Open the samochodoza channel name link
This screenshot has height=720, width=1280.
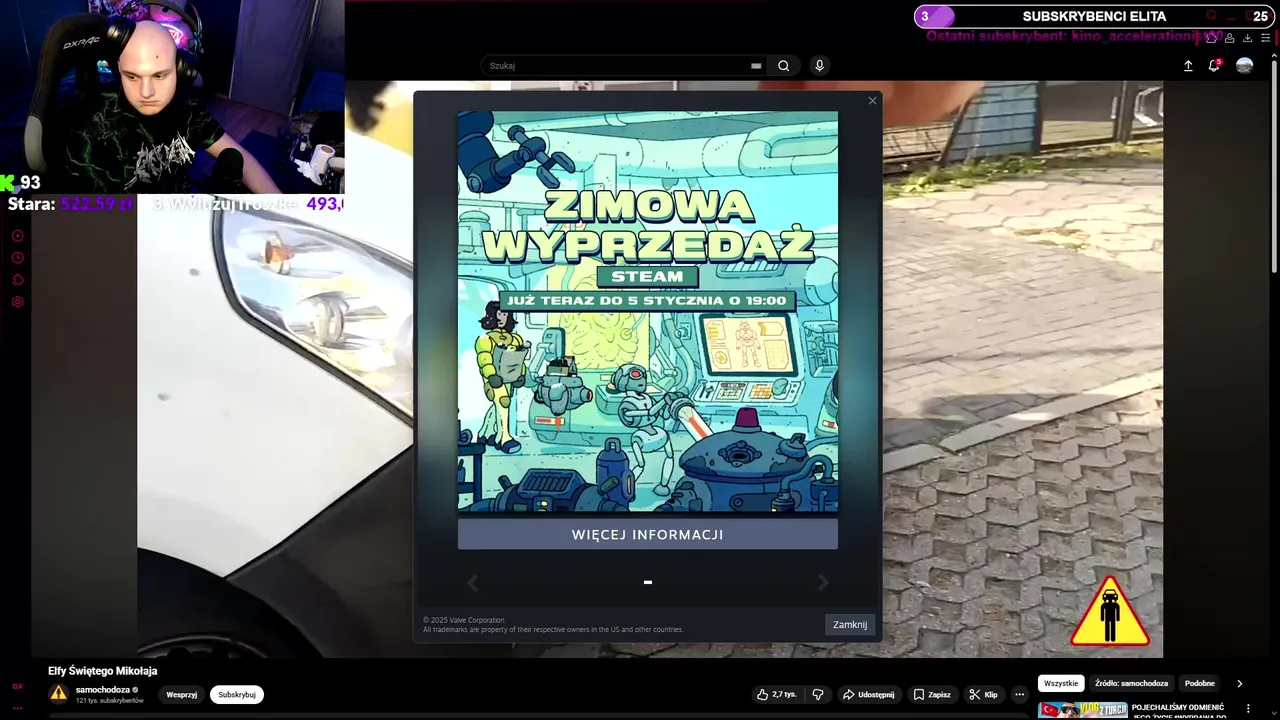(103, 690)
